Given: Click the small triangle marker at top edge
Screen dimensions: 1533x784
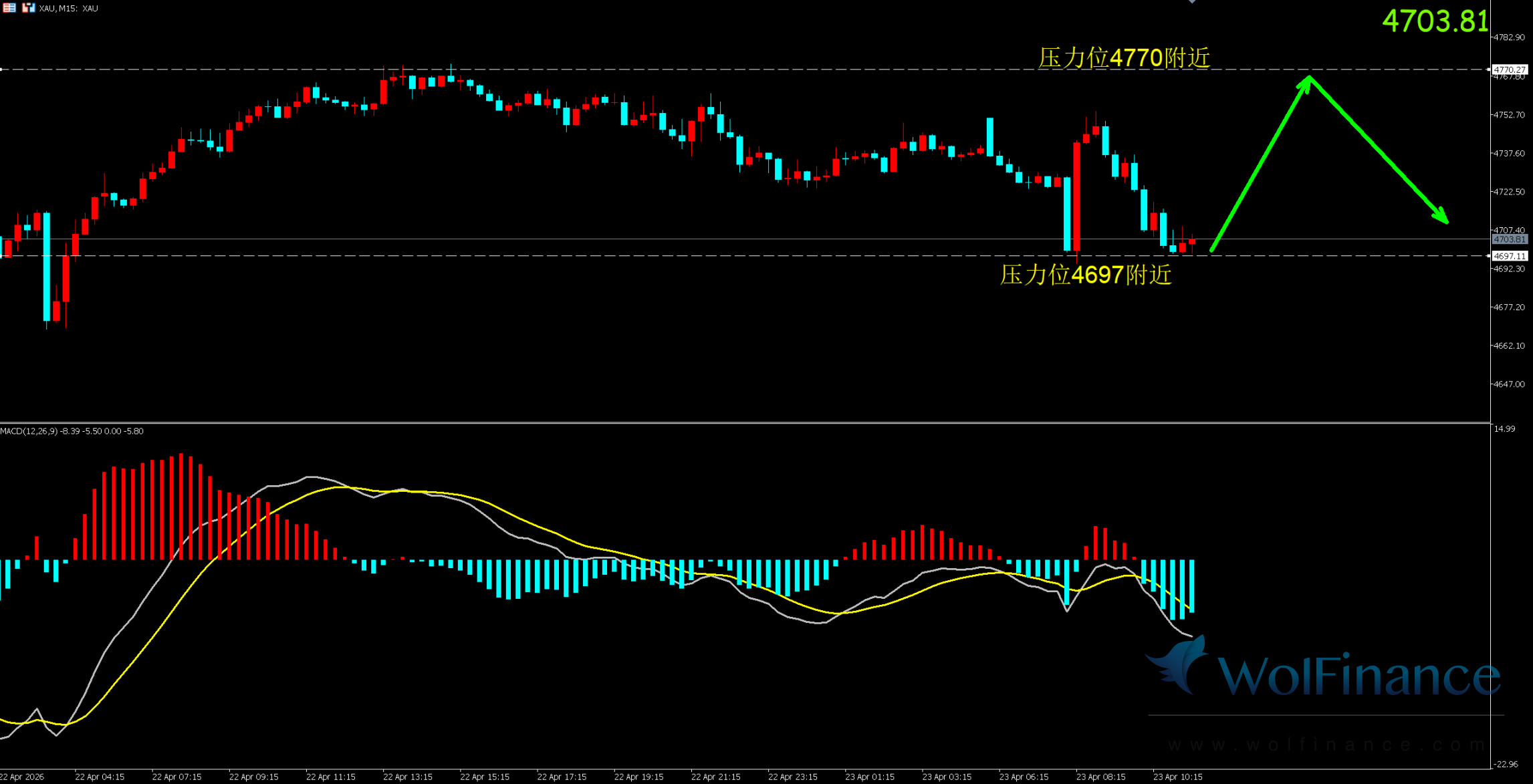Looking at the screenshot, I should 1191,2.
